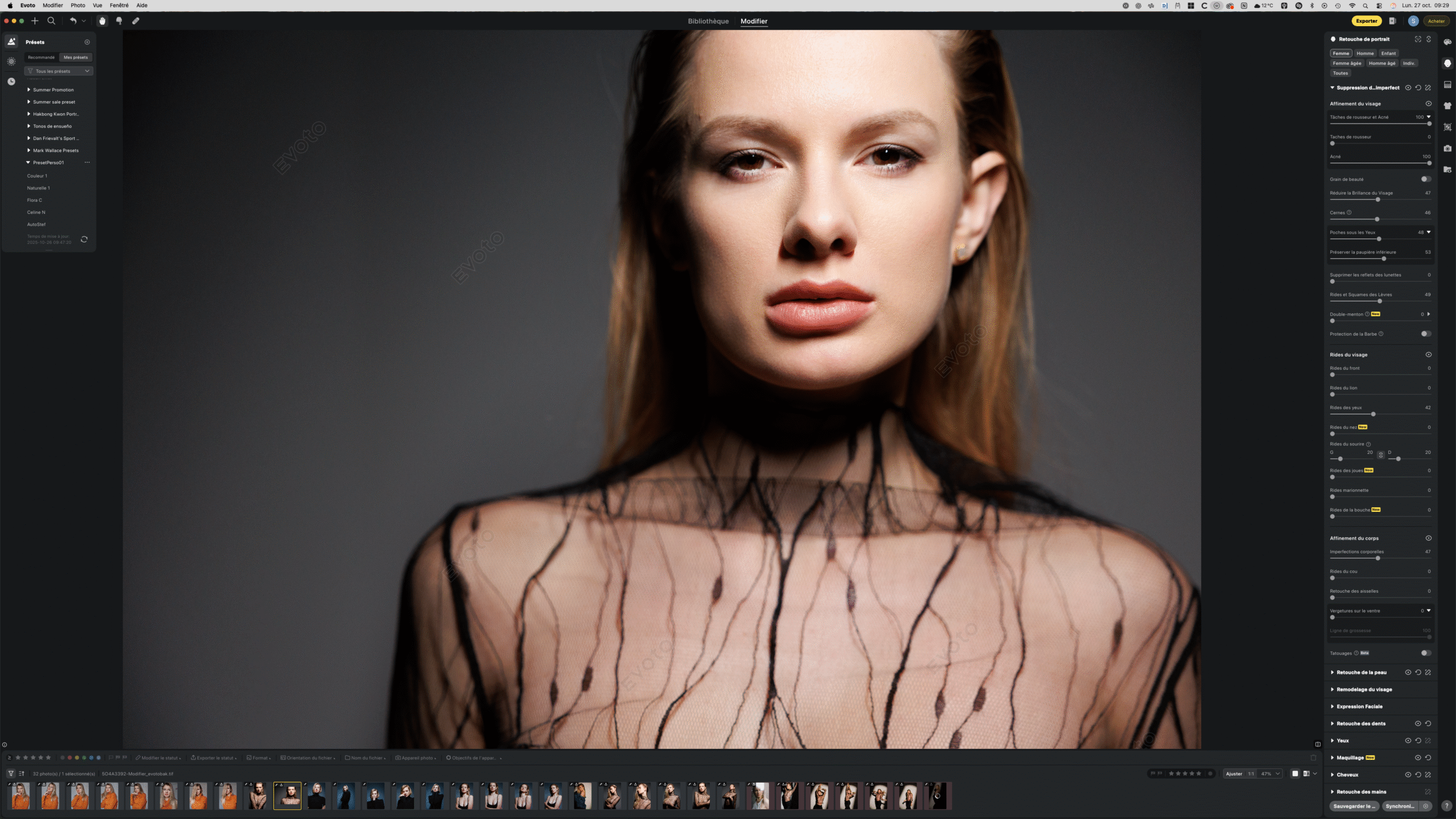The image size is (1456, 819).
Task: Open the Fenêtre menu in the menu bar
Action: coord(119,5)
